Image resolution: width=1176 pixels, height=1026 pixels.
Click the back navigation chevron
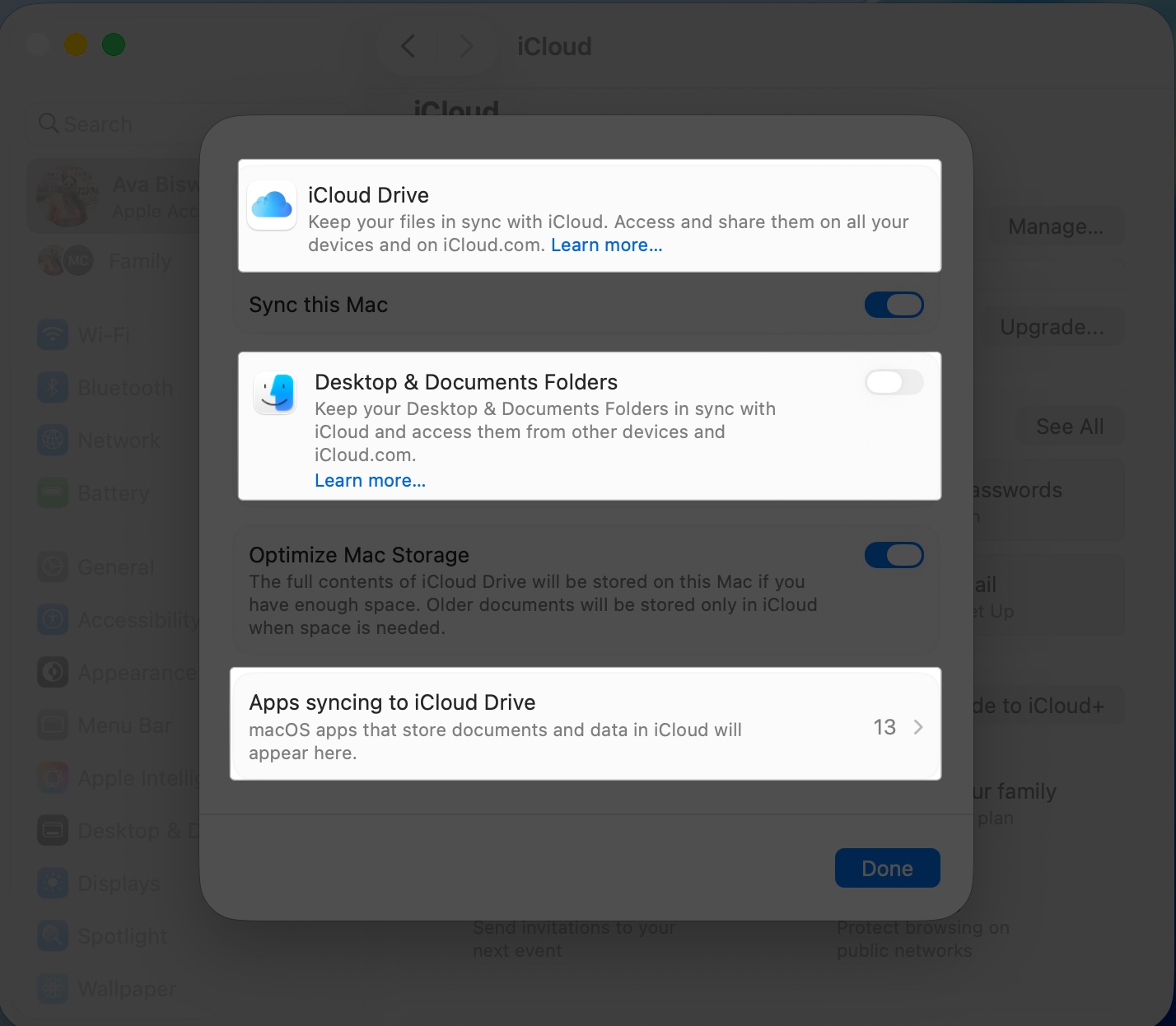(x=407, y=46)
